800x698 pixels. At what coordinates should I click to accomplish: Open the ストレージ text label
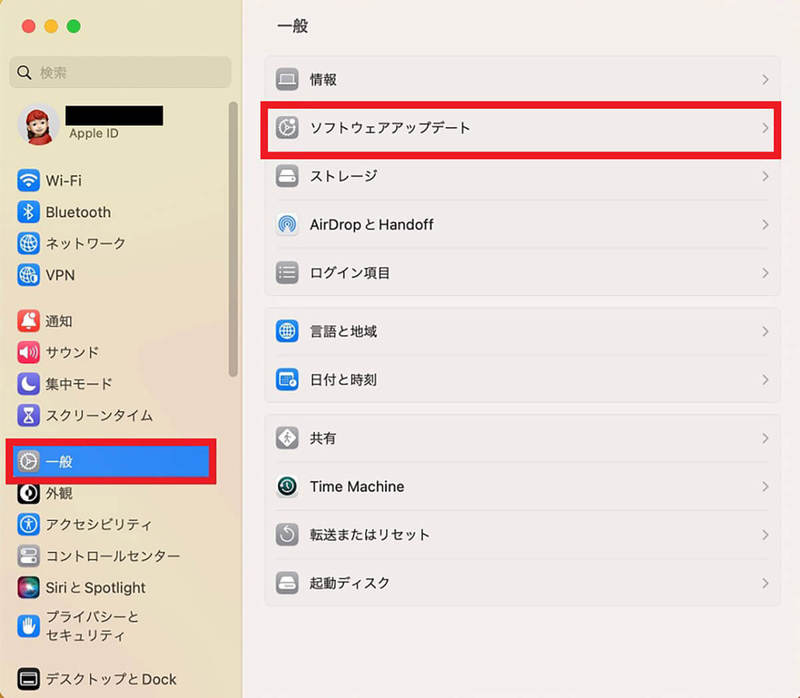344,176
